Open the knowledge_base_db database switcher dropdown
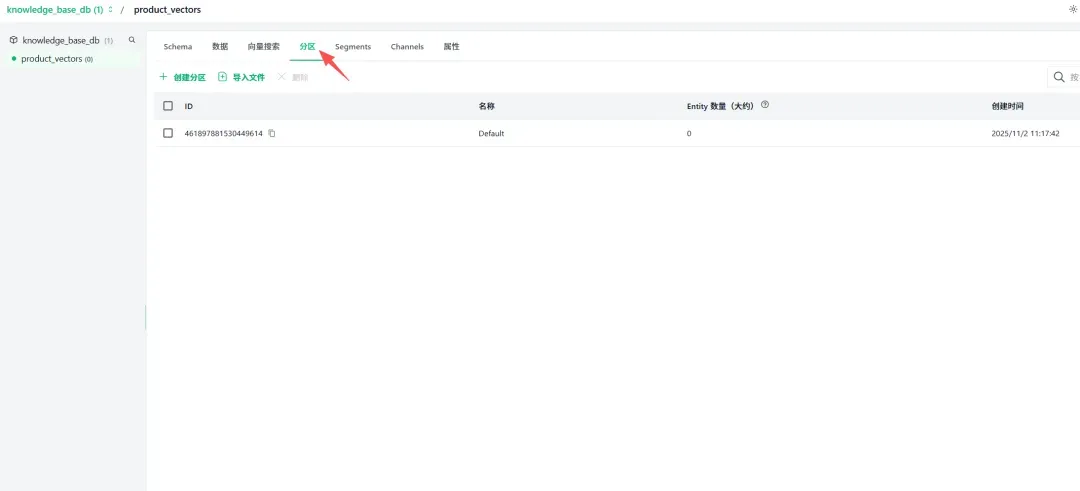The height and width of the screenshot is (491, 1080). (59, 10)
